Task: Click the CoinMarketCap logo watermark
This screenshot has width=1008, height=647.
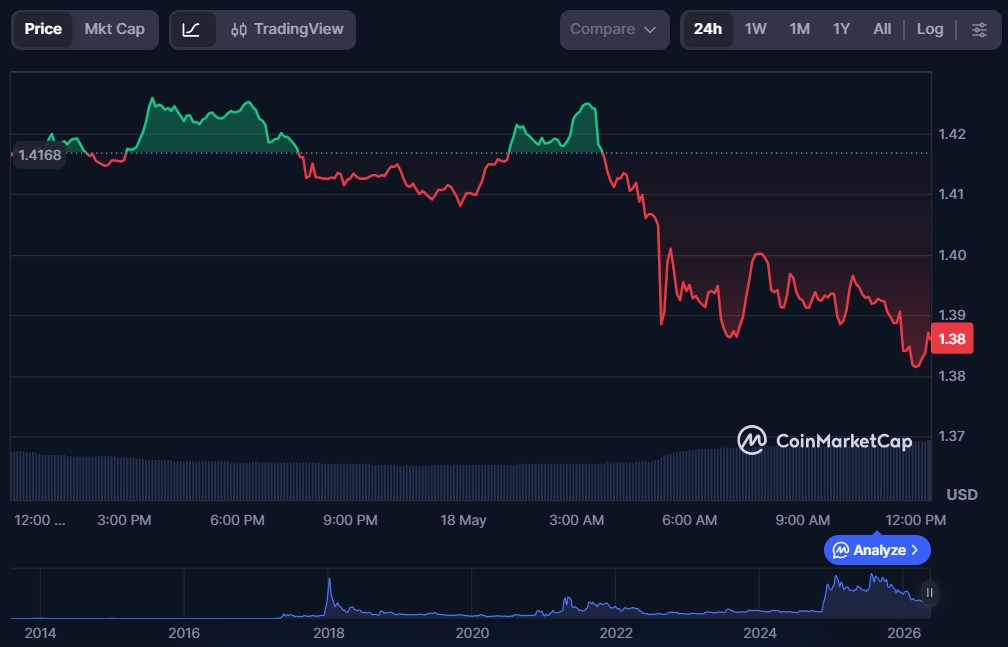Action: [825, 441]
